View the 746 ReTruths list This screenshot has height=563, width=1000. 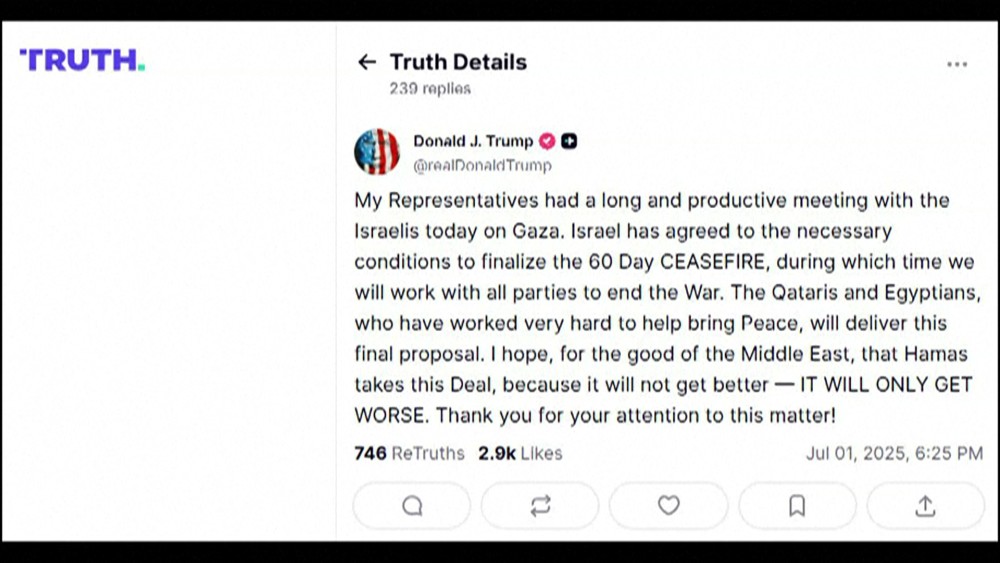(409, 453)
